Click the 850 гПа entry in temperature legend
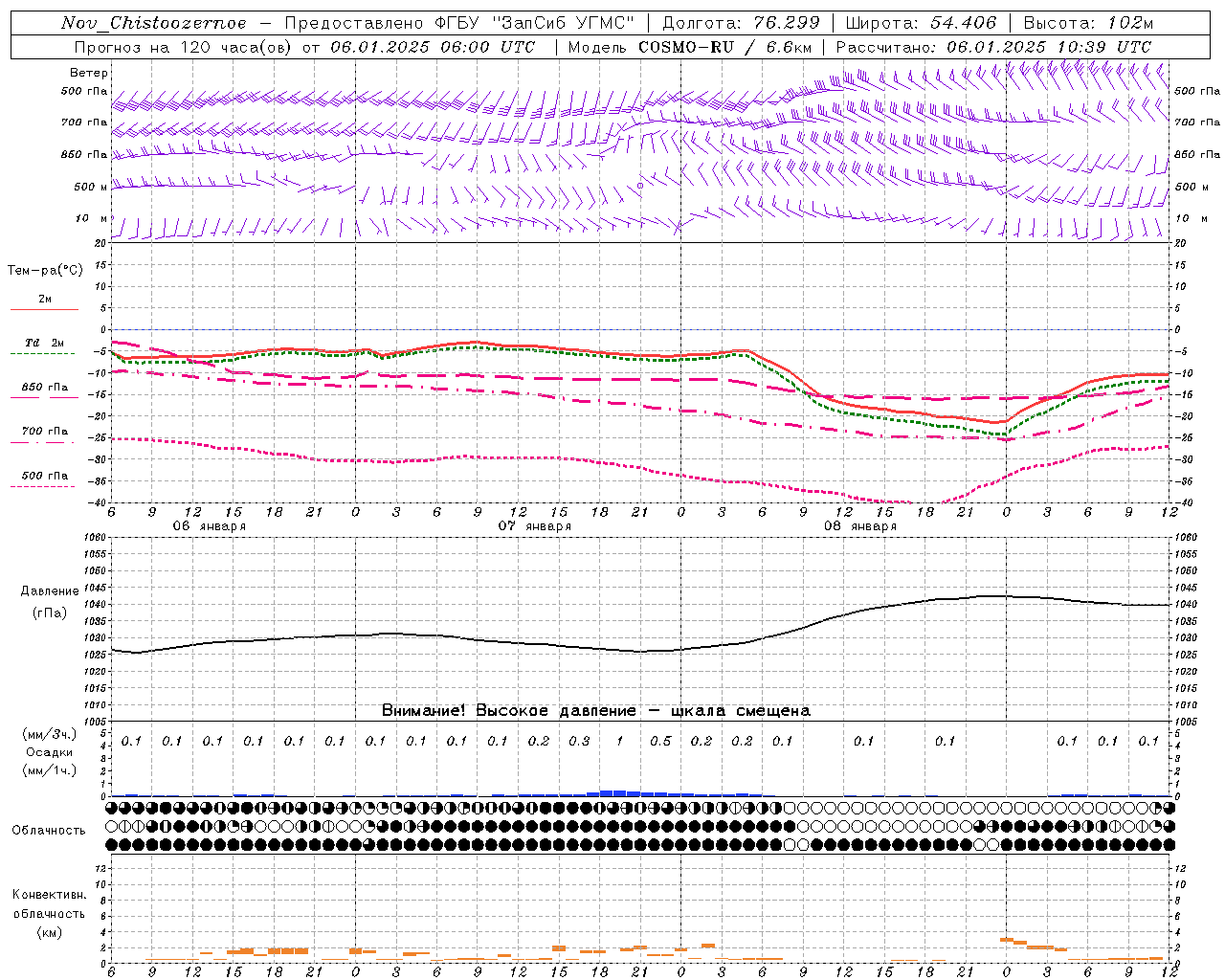This screenshot has width=1225, height=980. [45, 388]
